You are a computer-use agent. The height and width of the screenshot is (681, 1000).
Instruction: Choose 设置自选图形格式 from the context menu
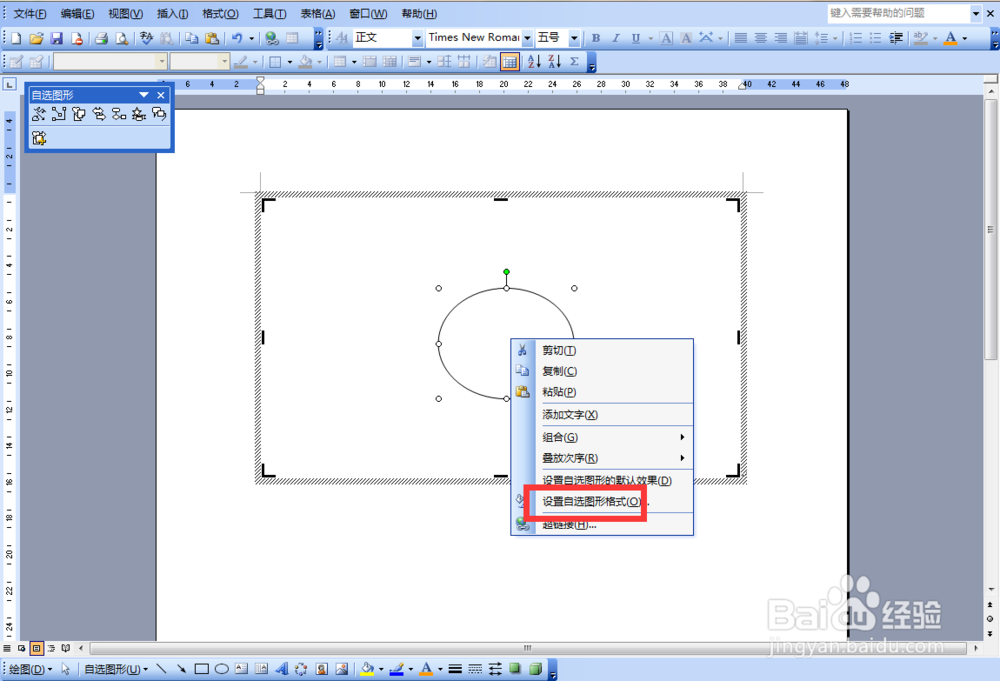(588, 503)
